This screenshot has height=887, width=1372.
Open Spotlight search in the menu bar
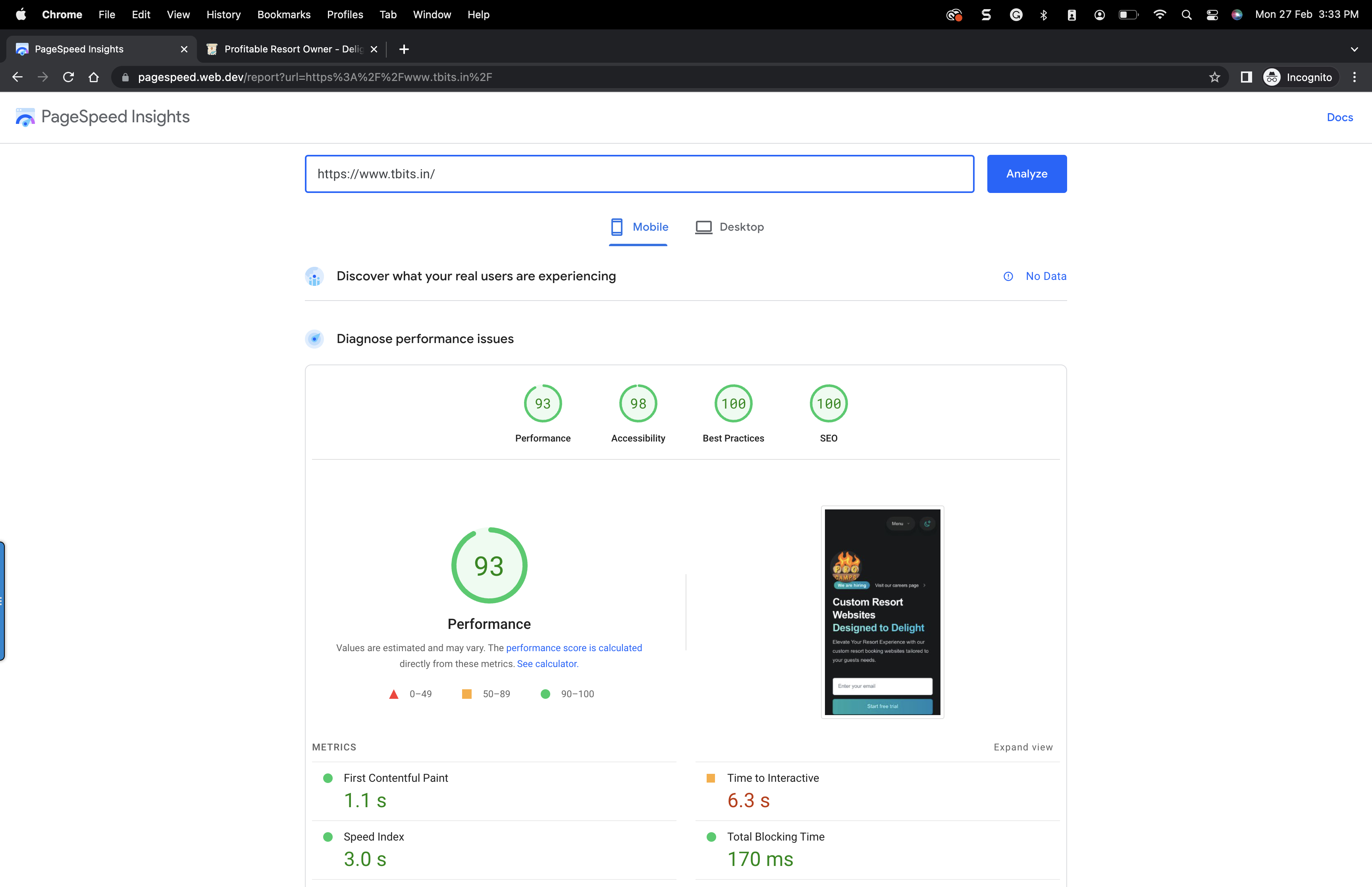(x=1187, y=15)
